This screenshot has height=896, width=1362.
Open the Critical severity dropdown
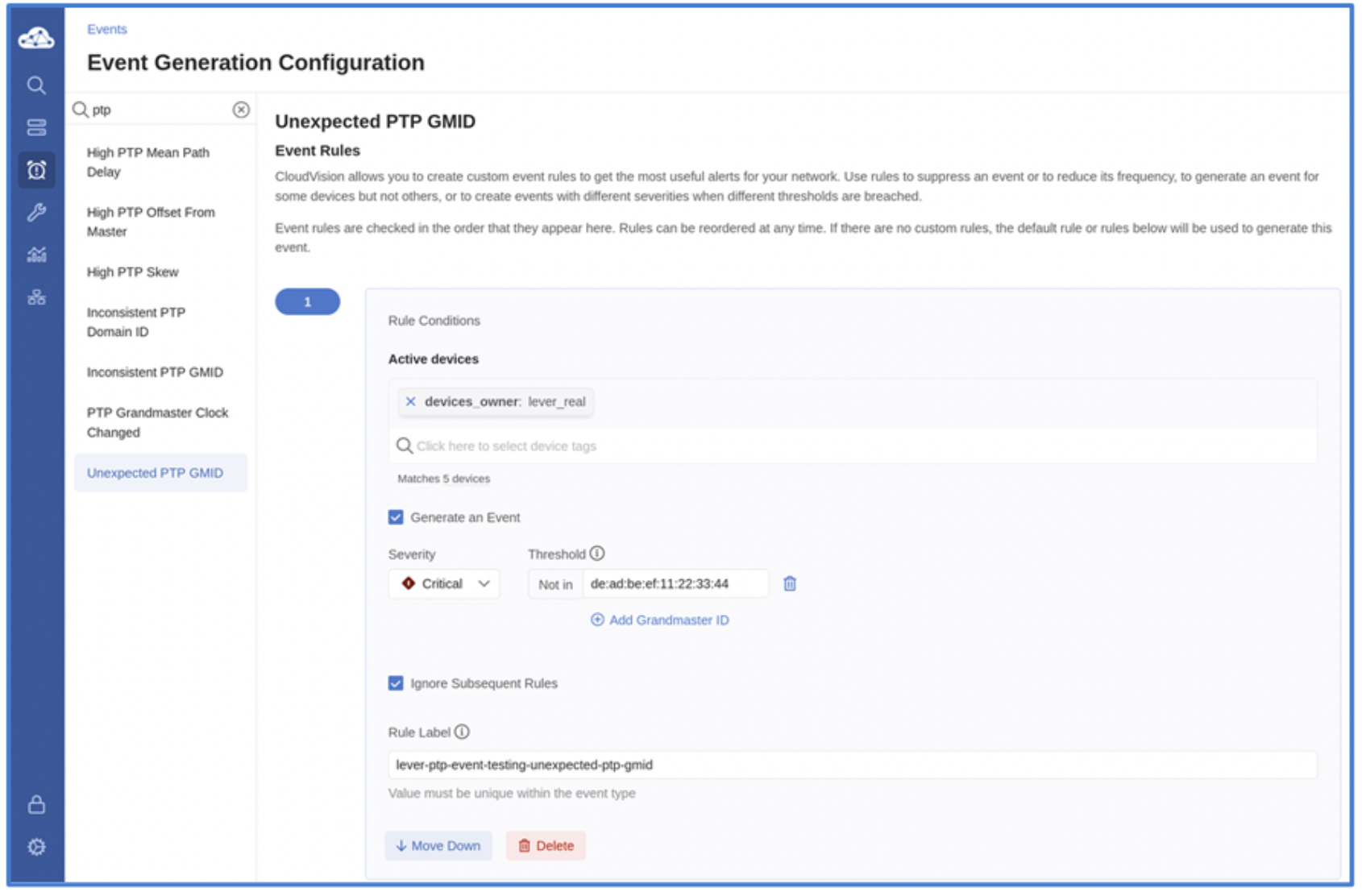[x=444, y=583]
